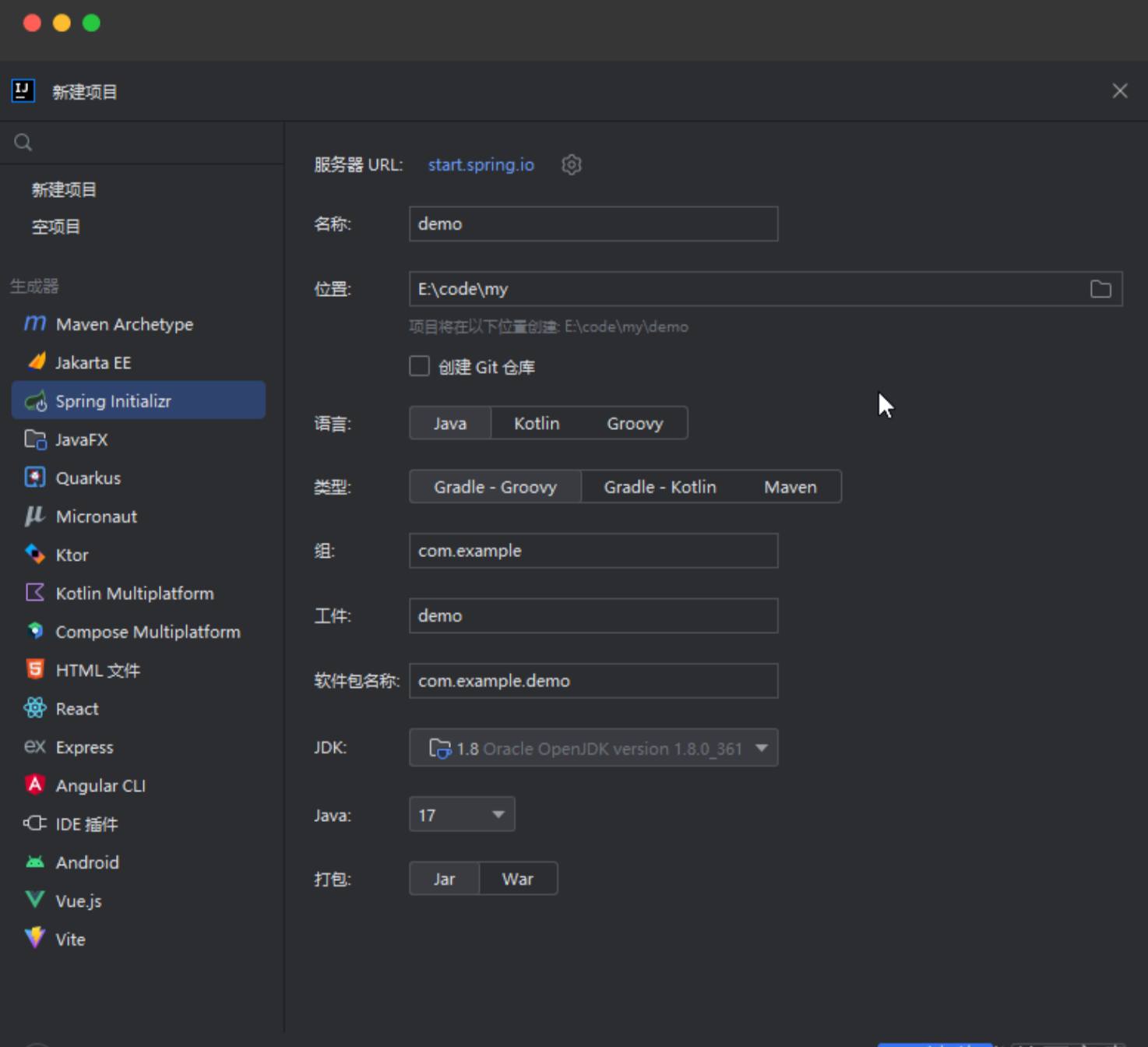Screen dimensions: 1148x1047
Task: Click the Maven Archetype generator icon
Action: pyautogui.click(x=35, y=323)
